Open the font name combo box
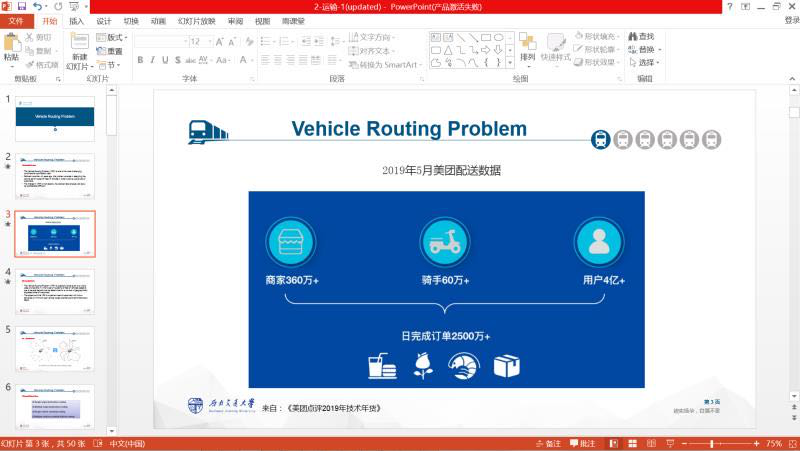This screenshot has width=800, height=451. 161,41
